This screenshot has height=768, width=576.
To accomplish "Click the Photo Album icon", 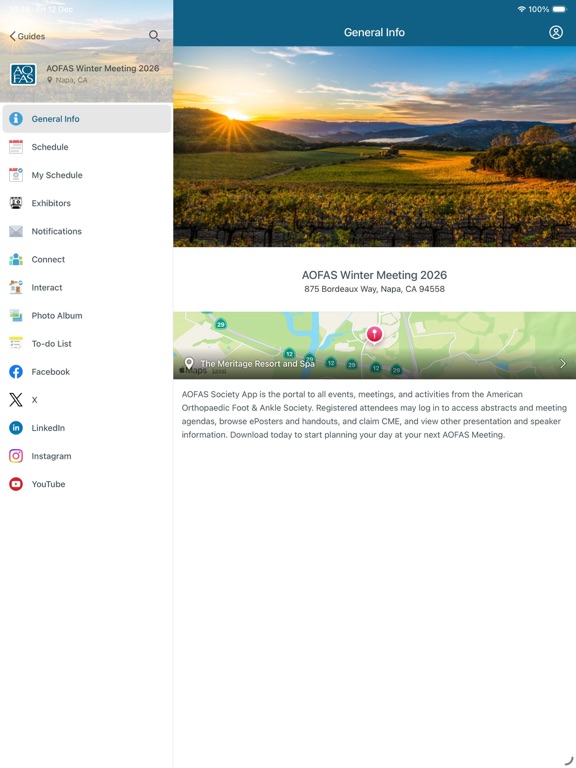I will (16, 315).
